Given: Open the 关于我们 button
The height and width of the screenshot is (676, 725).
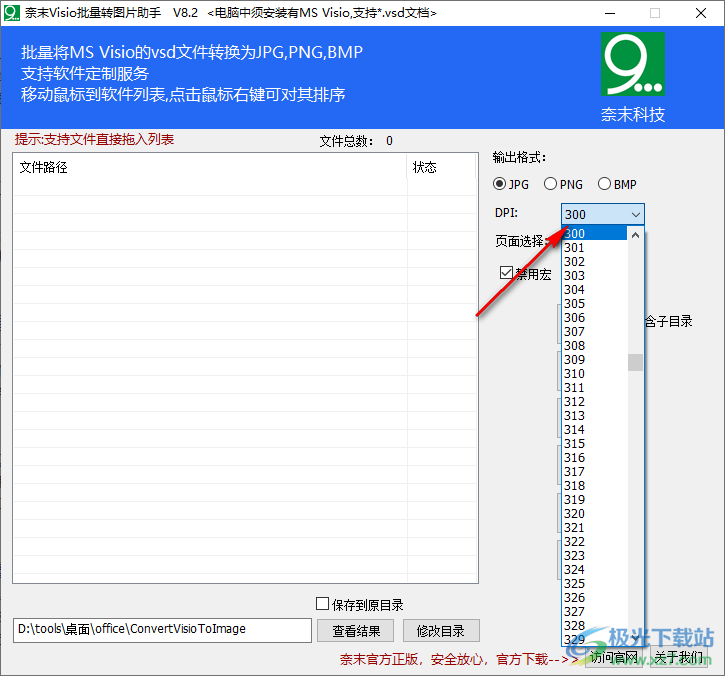Looking at the screenshot, I should [679, 657].
